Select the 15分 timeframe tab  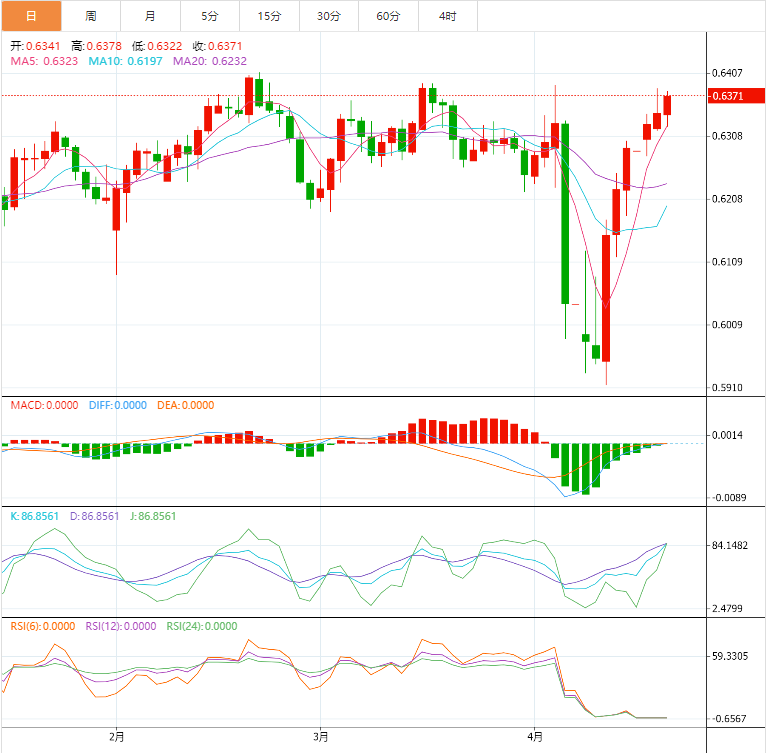pos(269,16)
